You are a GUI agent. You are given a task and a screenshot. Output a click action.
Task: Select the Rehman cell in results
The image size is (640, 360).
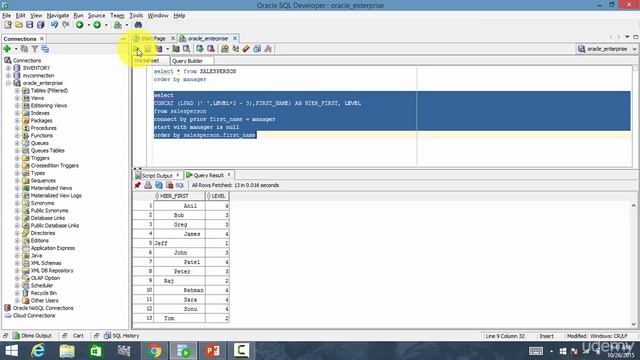click(180, 290)
